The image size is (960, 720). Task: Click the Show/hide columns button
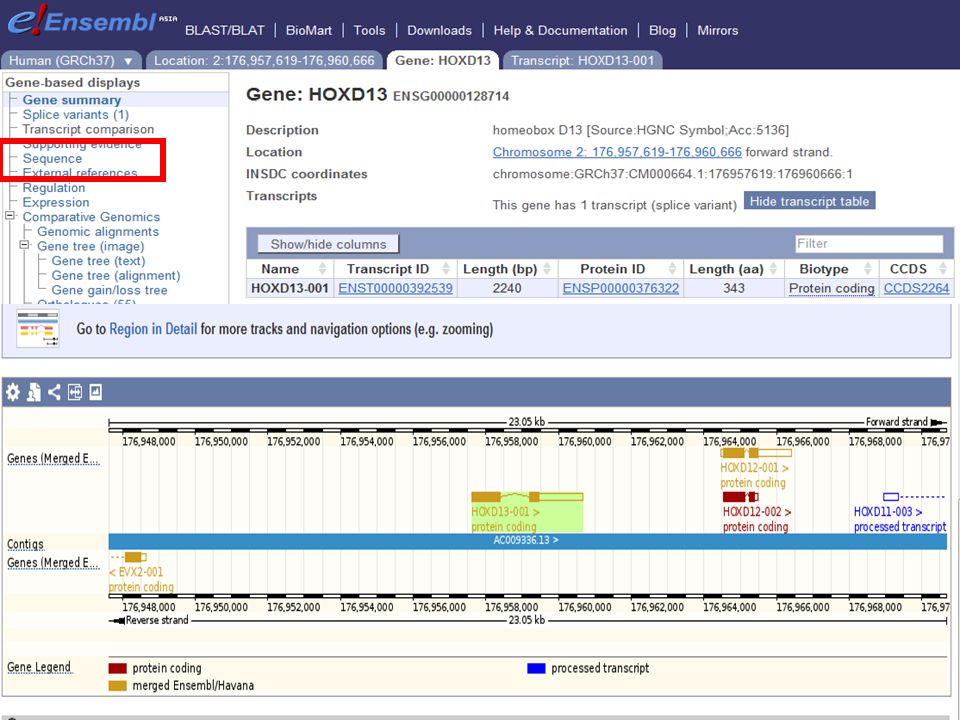[x=328, y=244]
